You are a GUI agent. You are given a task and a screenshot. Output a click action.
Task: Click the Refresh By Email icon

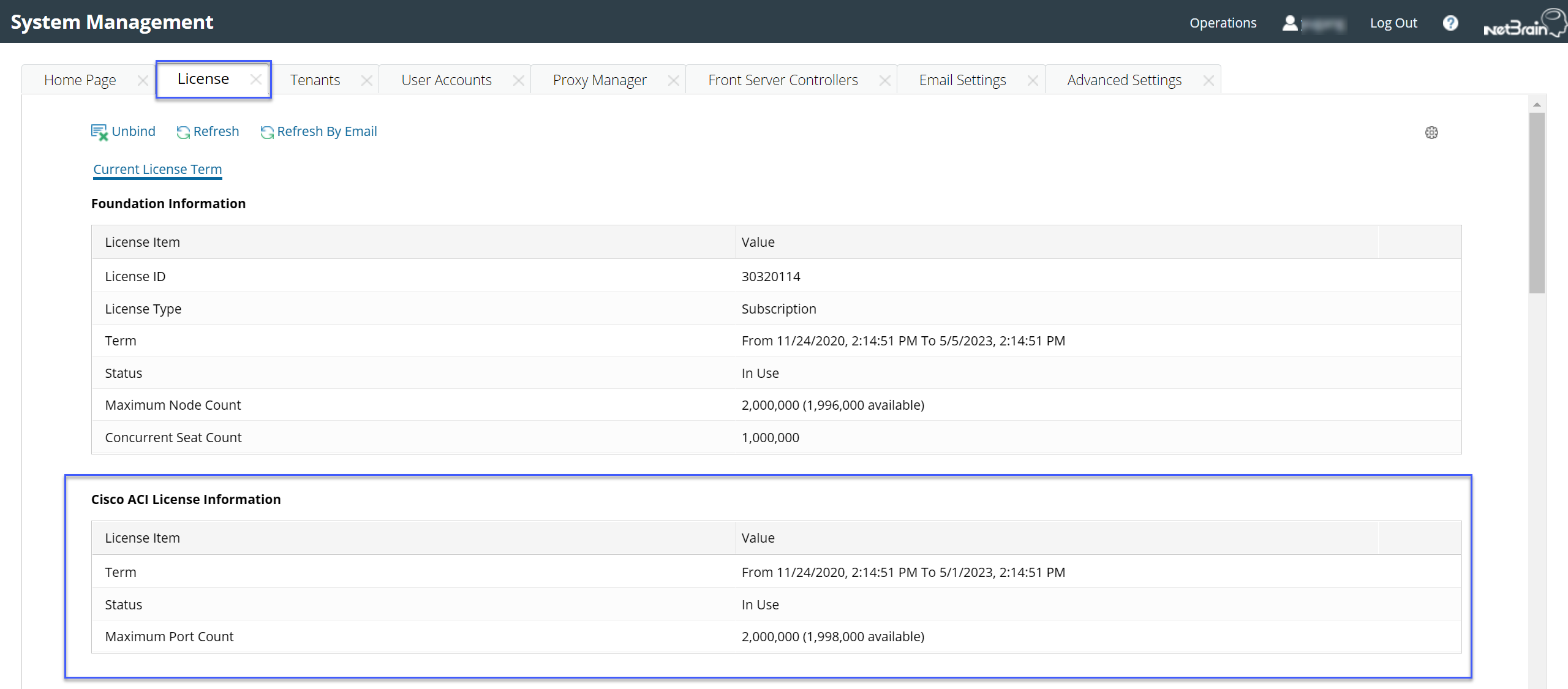(x=266, y=132)
